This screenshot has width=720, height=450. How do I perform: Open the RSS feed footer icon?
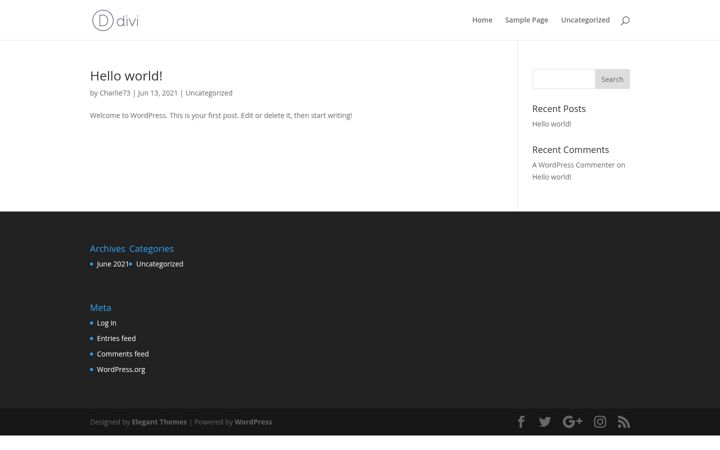(x=624, y=422)
